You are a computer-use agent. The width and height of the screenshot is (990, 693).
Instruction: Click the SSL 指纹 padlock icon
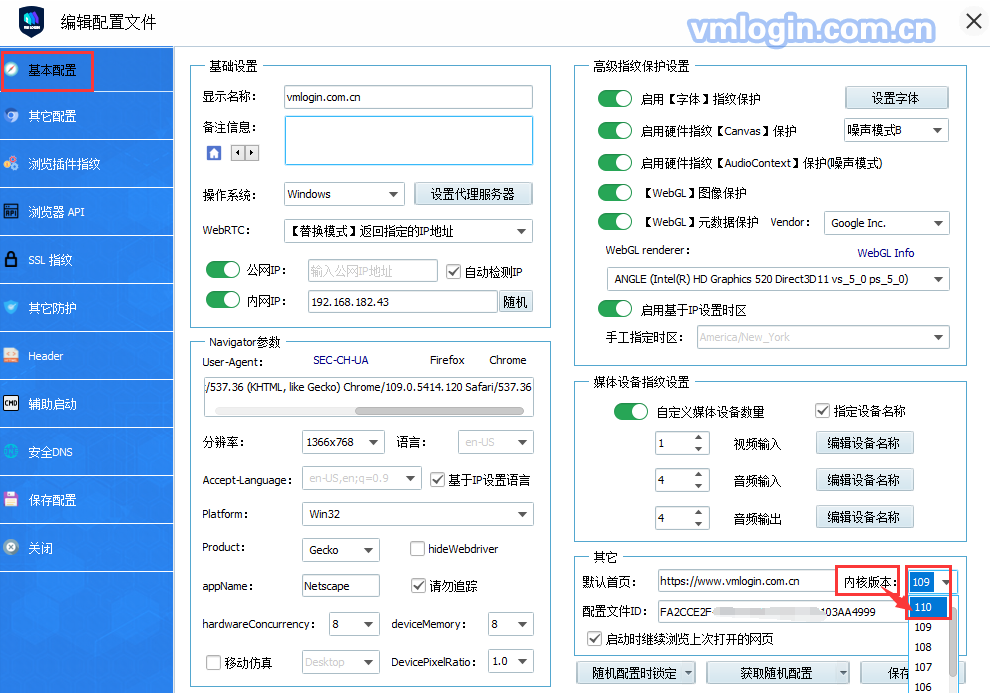coord(11,259)
